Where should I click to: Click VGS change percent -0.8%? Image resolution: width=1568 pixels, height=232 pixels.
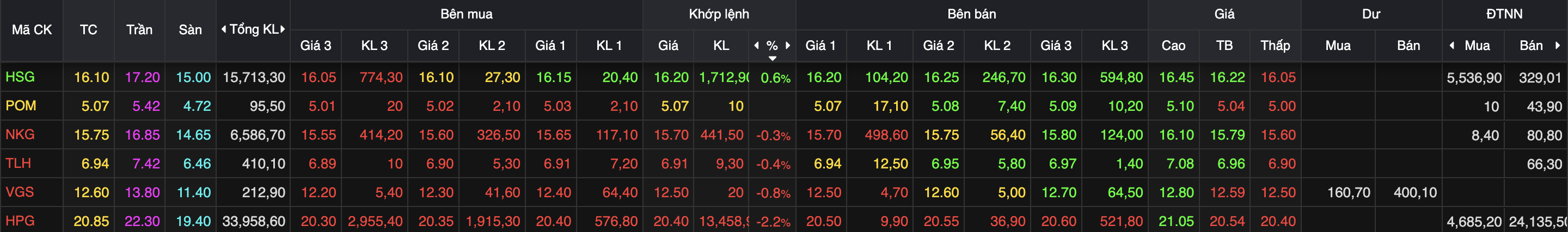pyautogui.click(x=773, y=193)
